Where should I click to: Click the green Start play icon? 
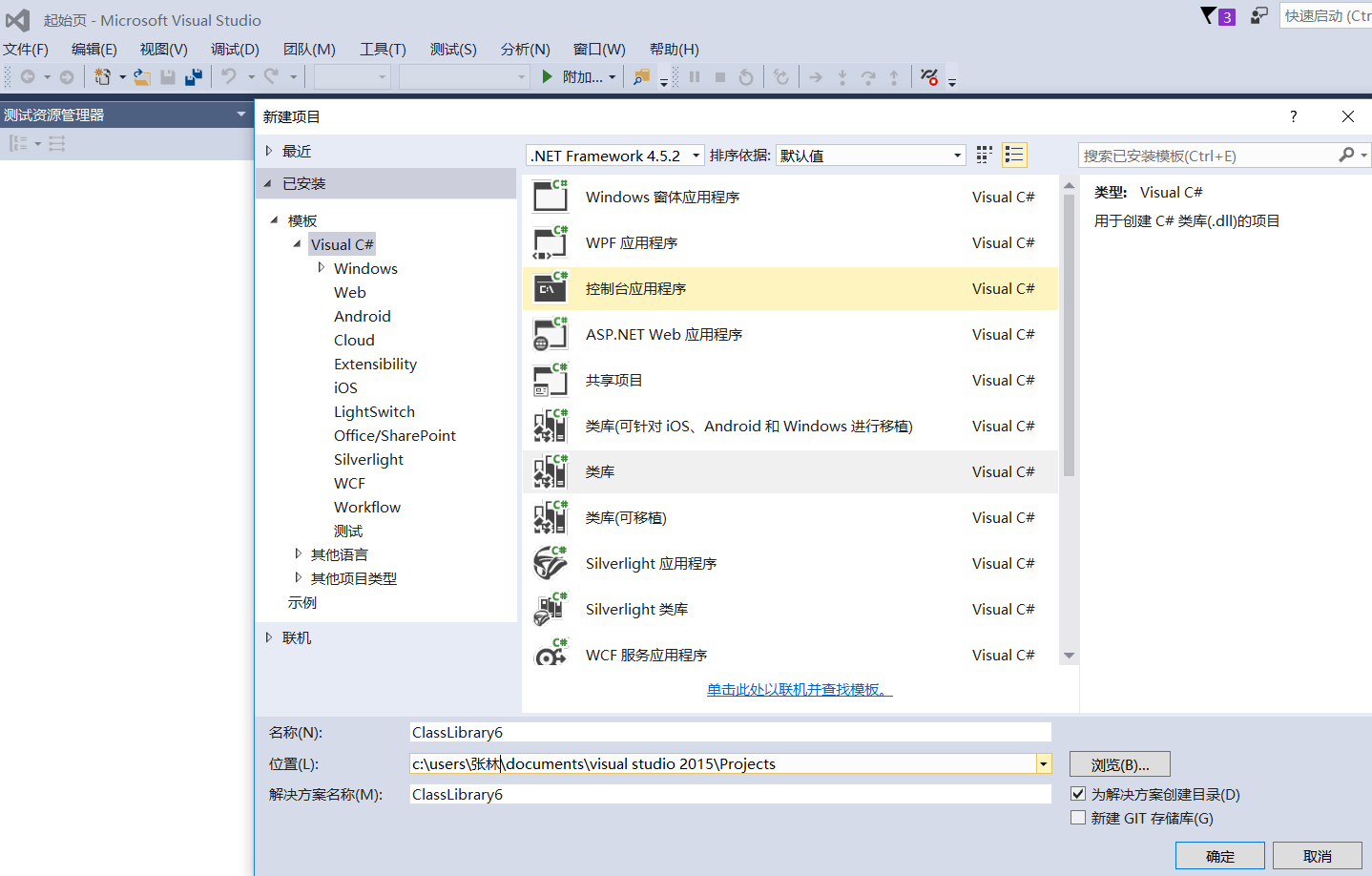[x=547, y=76]
